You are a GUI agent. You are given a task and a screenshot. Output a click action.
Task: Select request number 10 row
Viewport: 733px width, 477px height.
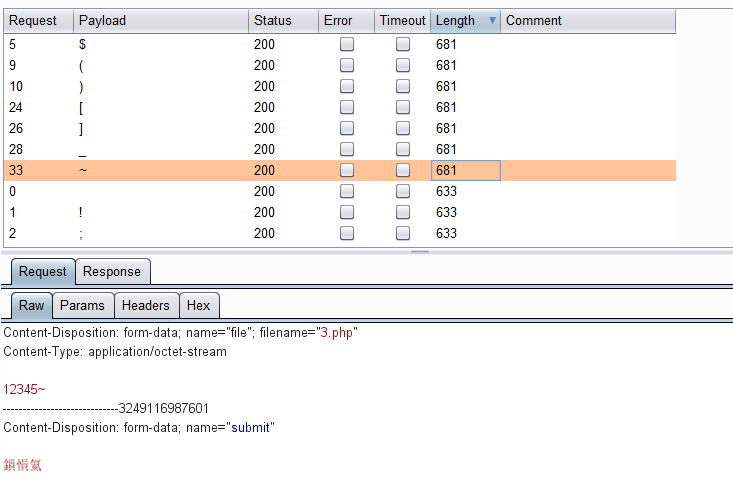(x=340, y=87)
